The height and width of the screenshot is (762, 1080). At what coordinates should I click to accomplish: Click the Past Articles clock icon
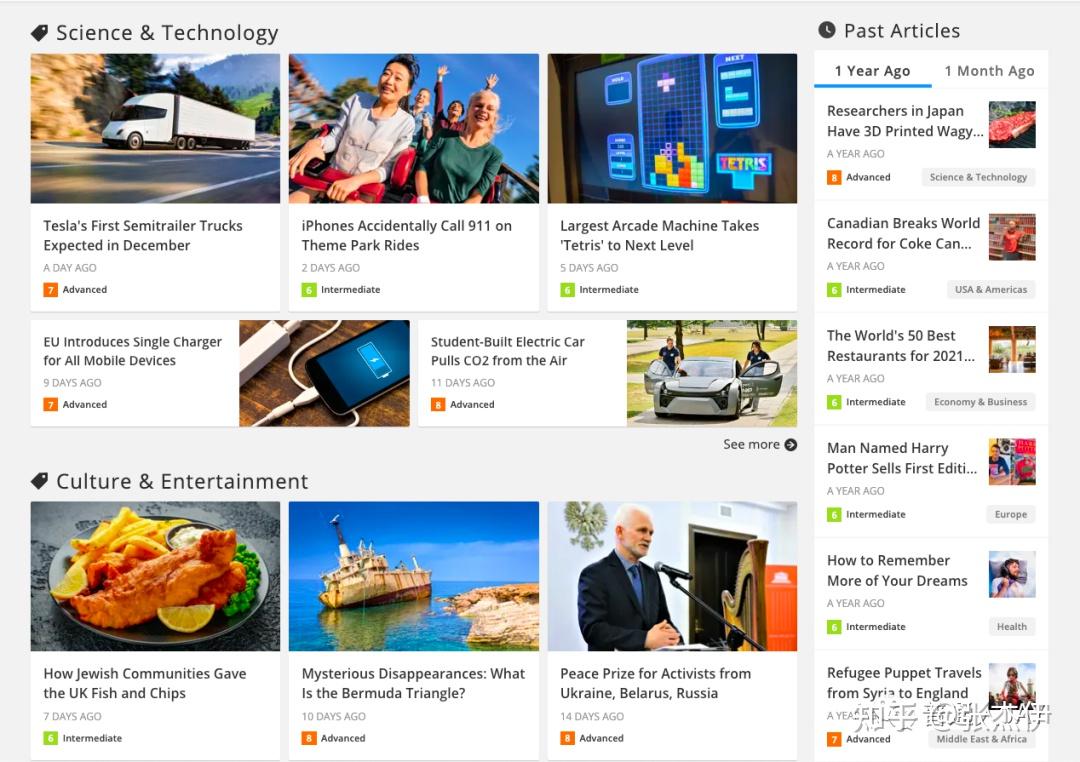827,30
